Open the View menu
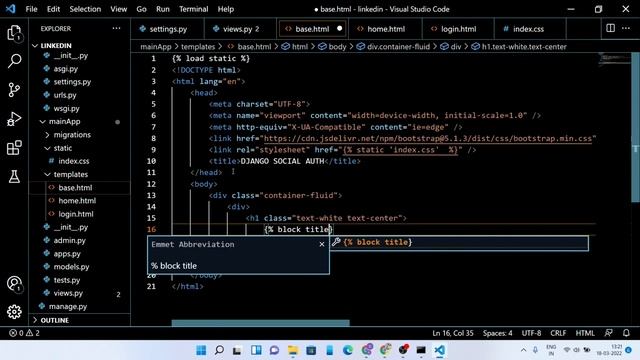Screen dimensions: 640x360 point(118,9)
